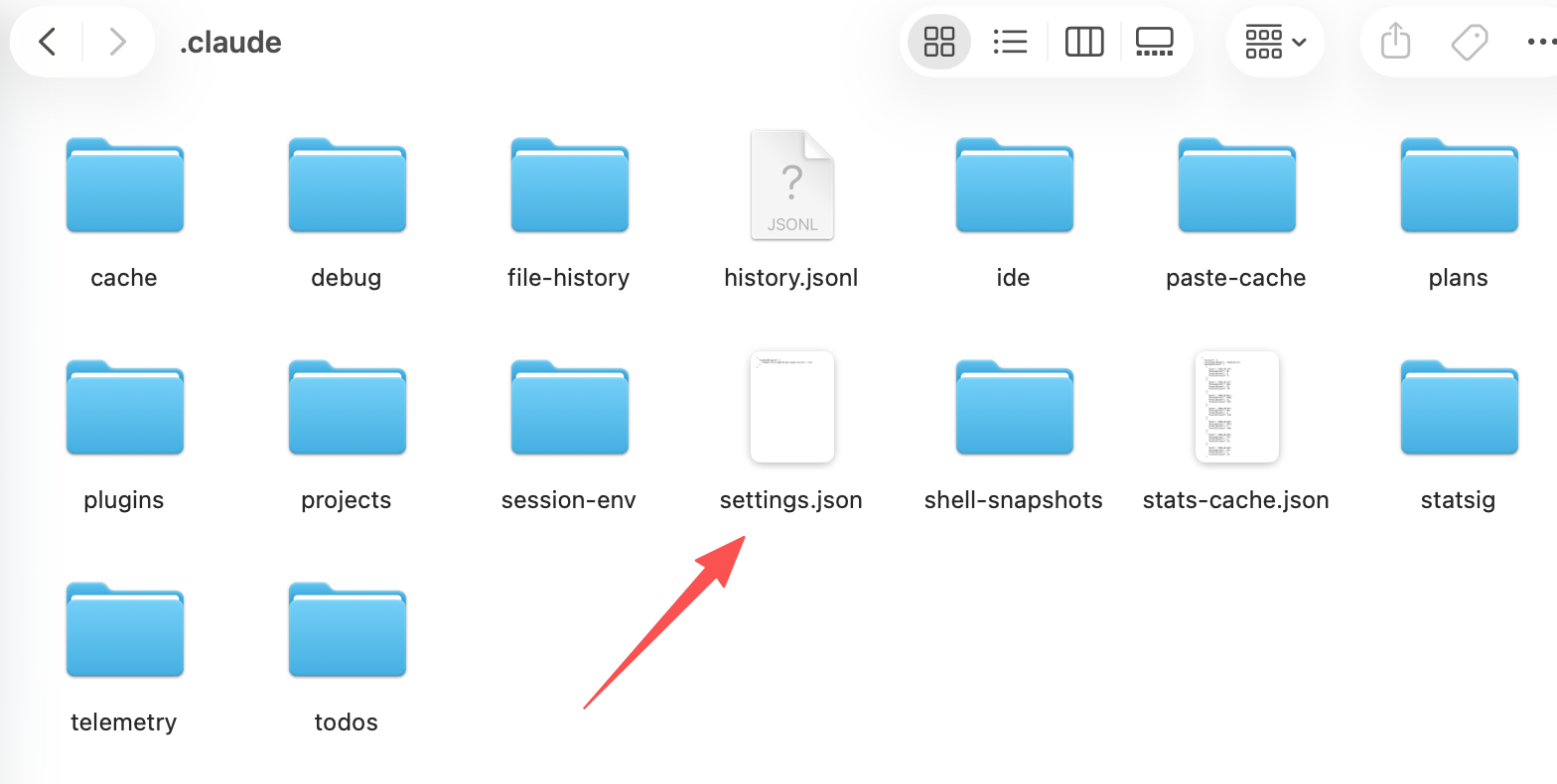Select the history.jsonl file icon
This screenshot has height=784, width=1557.
(x=791, y=186)
